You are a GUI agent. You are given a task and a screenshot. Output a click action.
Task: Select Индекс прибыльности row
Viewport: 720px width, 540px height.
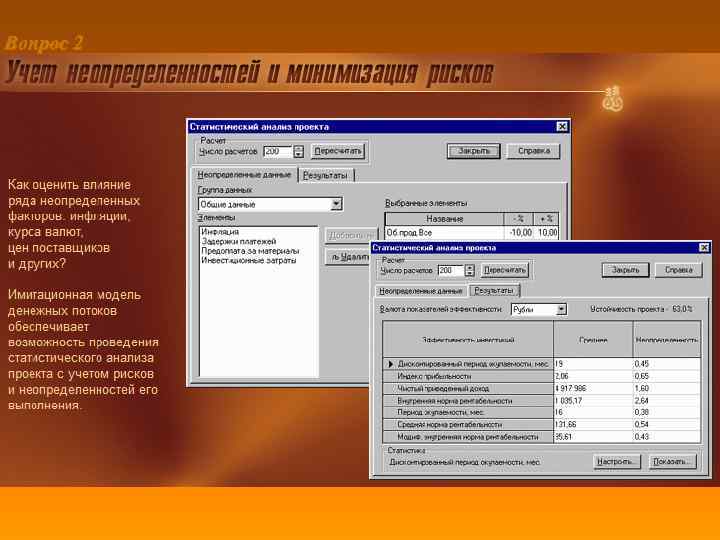pos(541,376)
